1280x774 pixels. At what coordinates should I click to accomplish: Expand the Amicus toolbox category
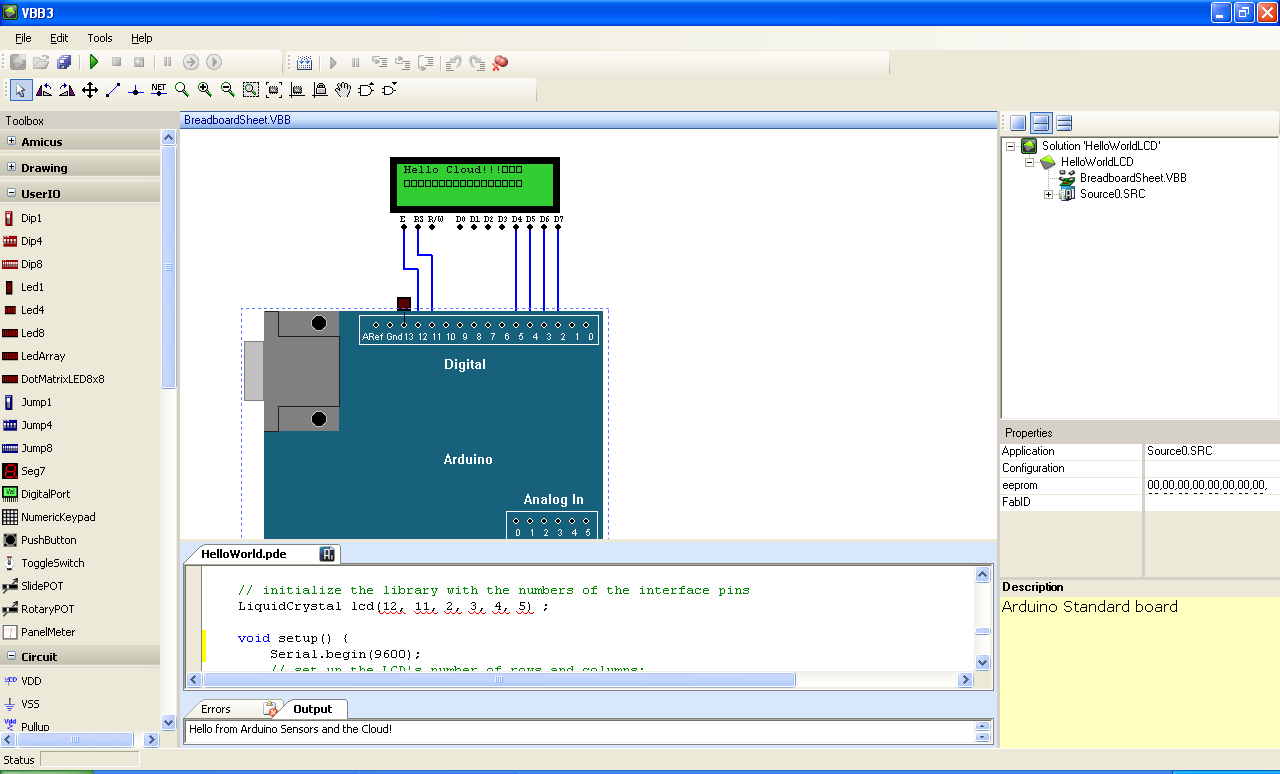tap(11, 141)
